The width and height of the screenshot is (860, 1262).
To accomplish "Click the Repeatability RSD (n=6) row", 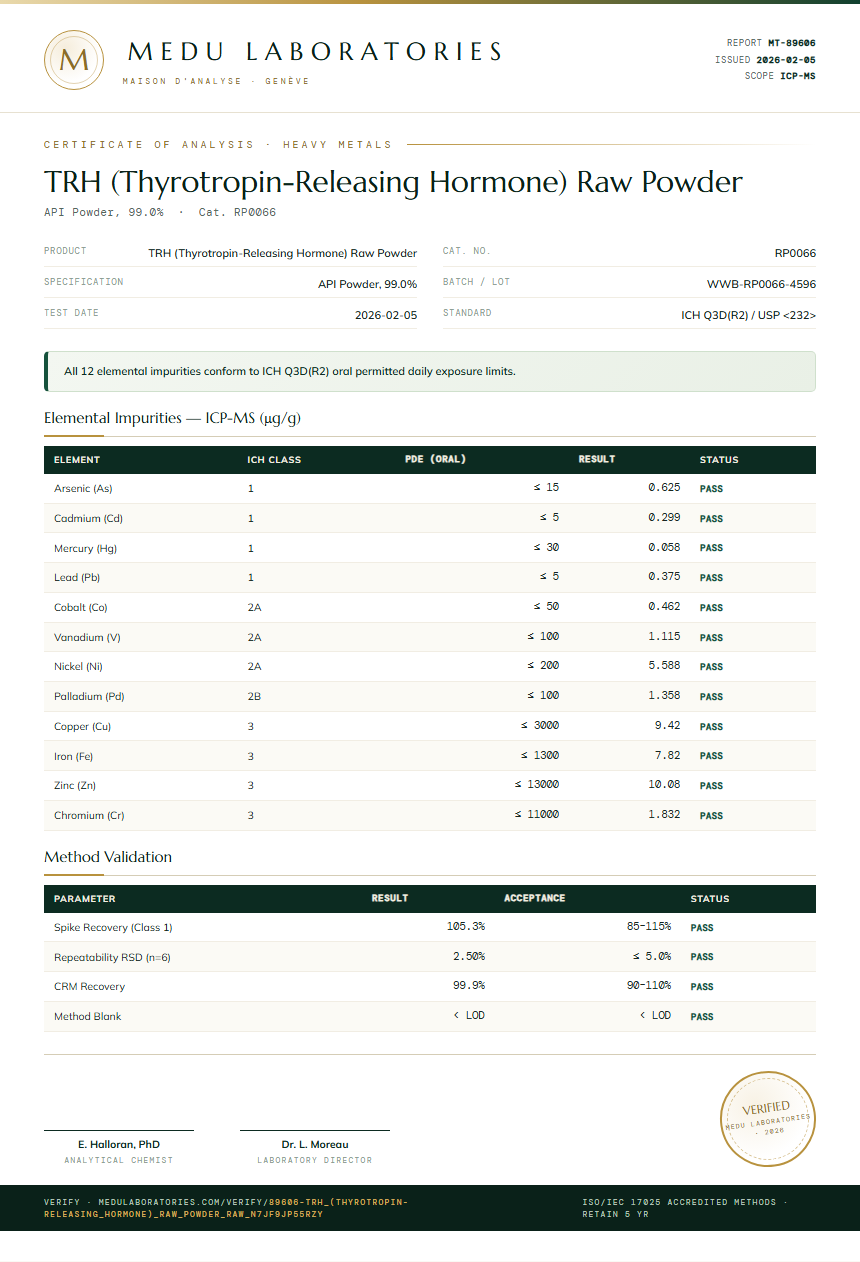I will pyautogui.click(x=430, y=957).
